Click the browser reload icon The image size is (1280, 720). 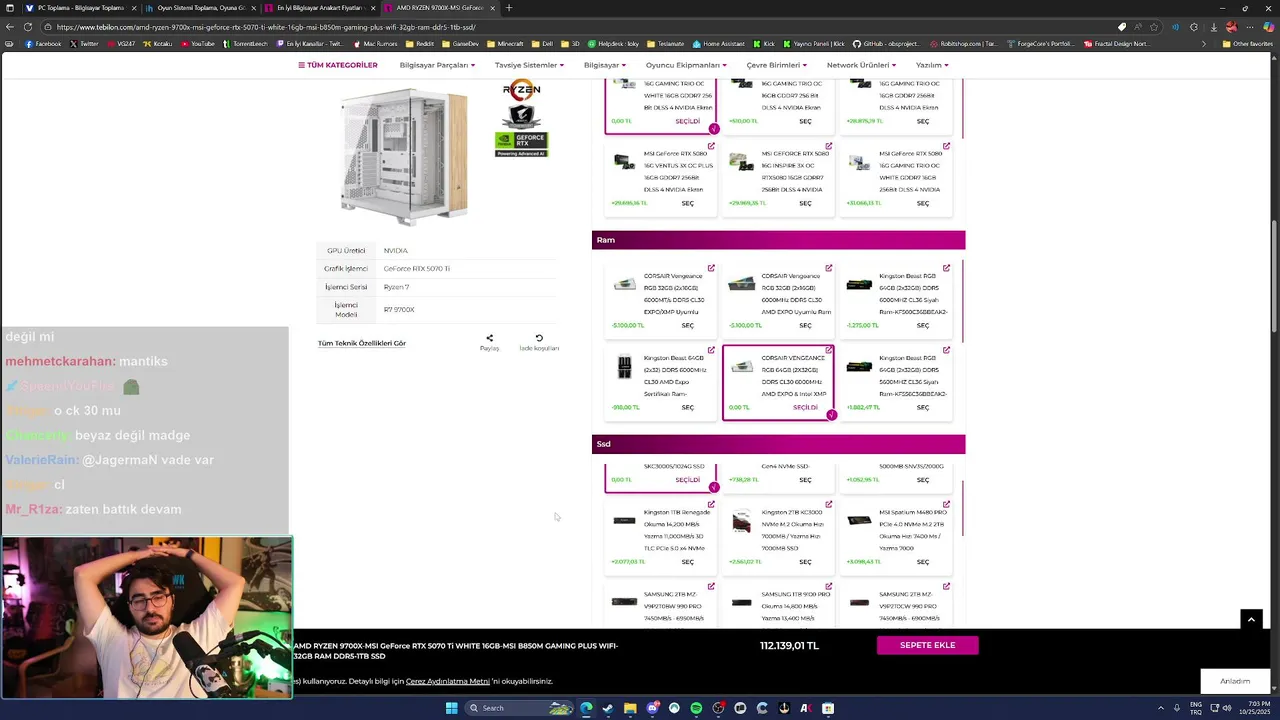[28, 27]
